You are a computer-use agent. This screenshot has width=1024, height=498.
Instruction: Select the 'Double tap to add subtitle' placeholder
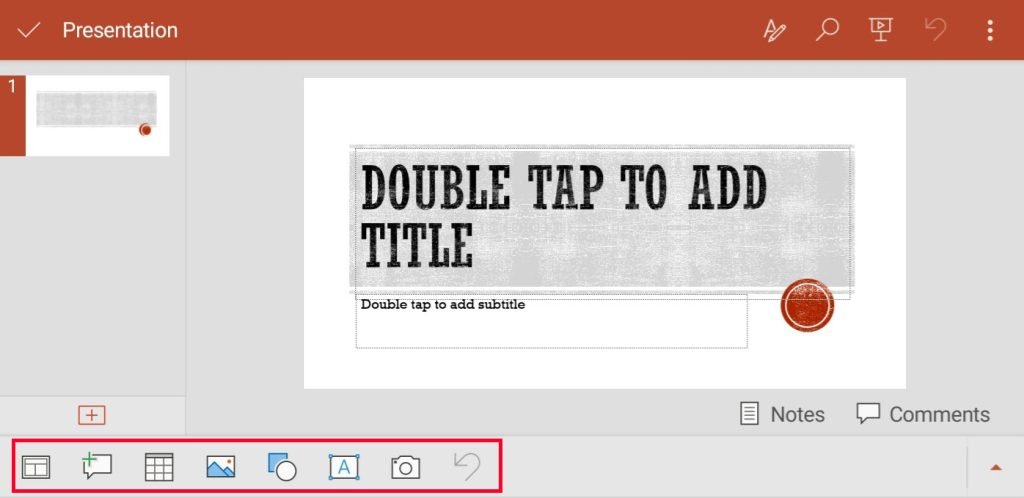coord(551,321)
